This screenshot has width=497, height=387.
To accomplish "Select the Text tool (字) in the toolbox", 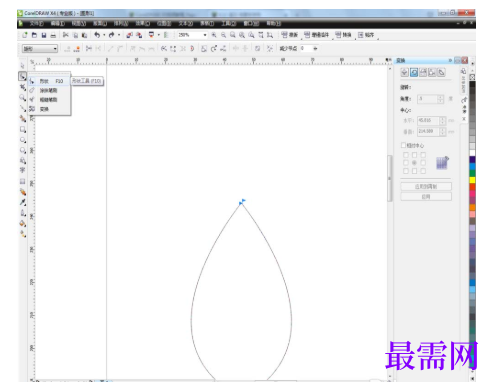I will coord(22,170).
